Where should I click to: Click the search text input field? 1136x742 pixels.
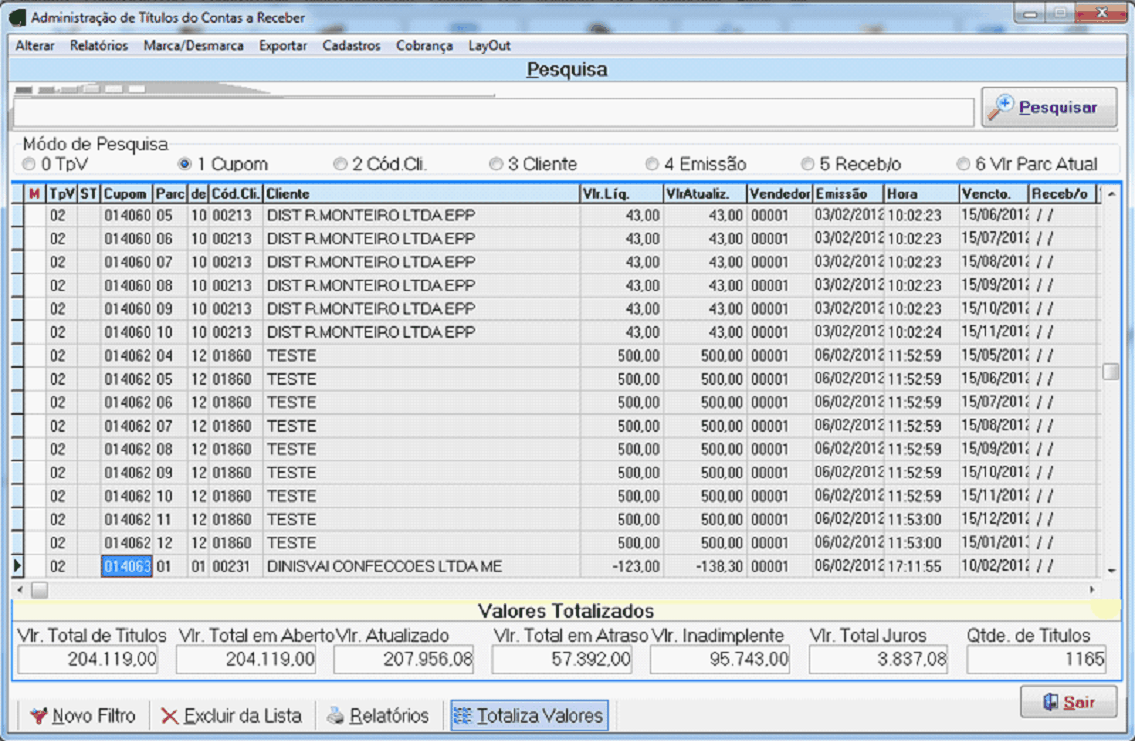[492, 112]
